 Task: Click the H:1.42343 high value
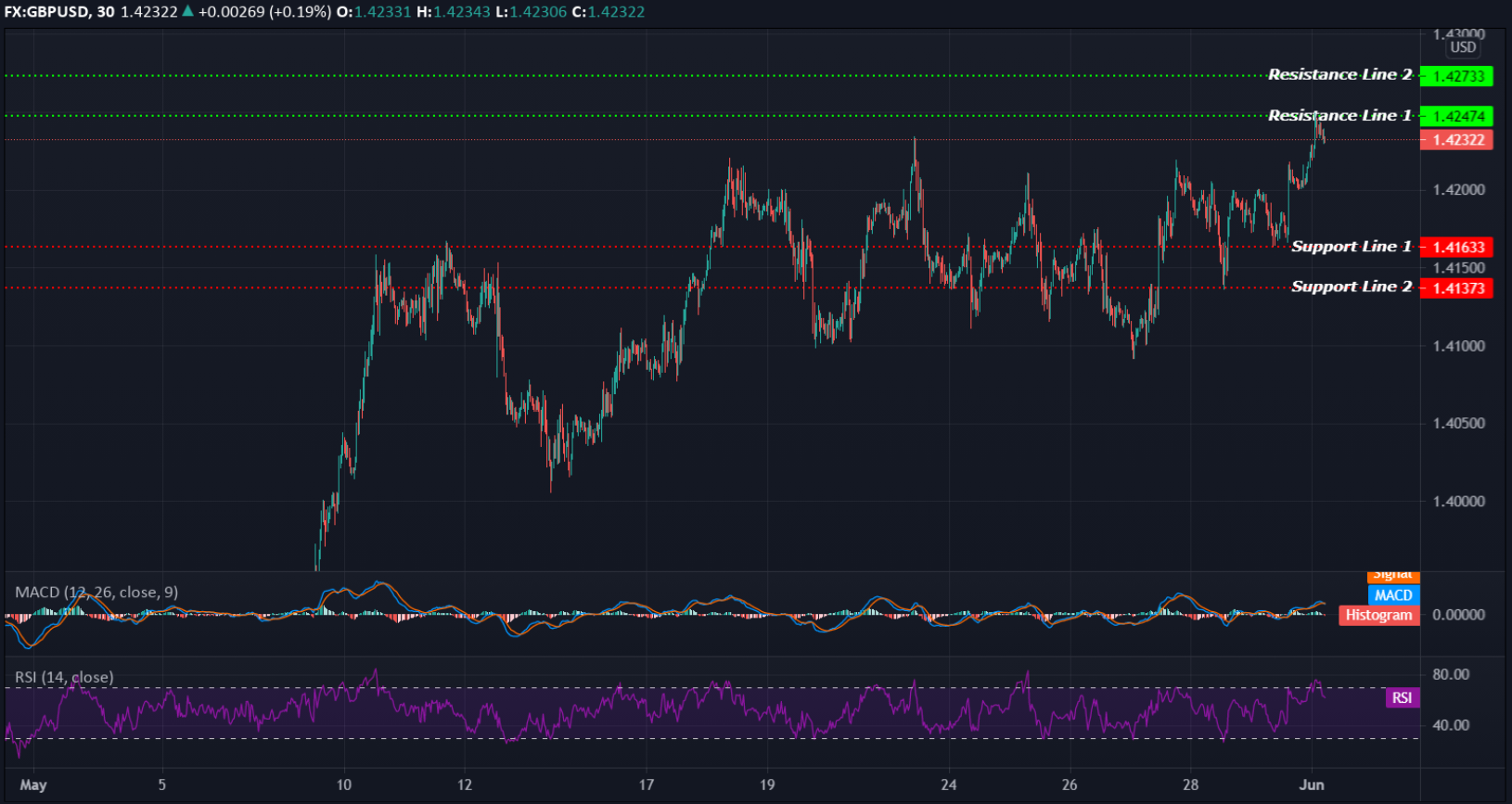pyautogui.click(x=454, y=12)
